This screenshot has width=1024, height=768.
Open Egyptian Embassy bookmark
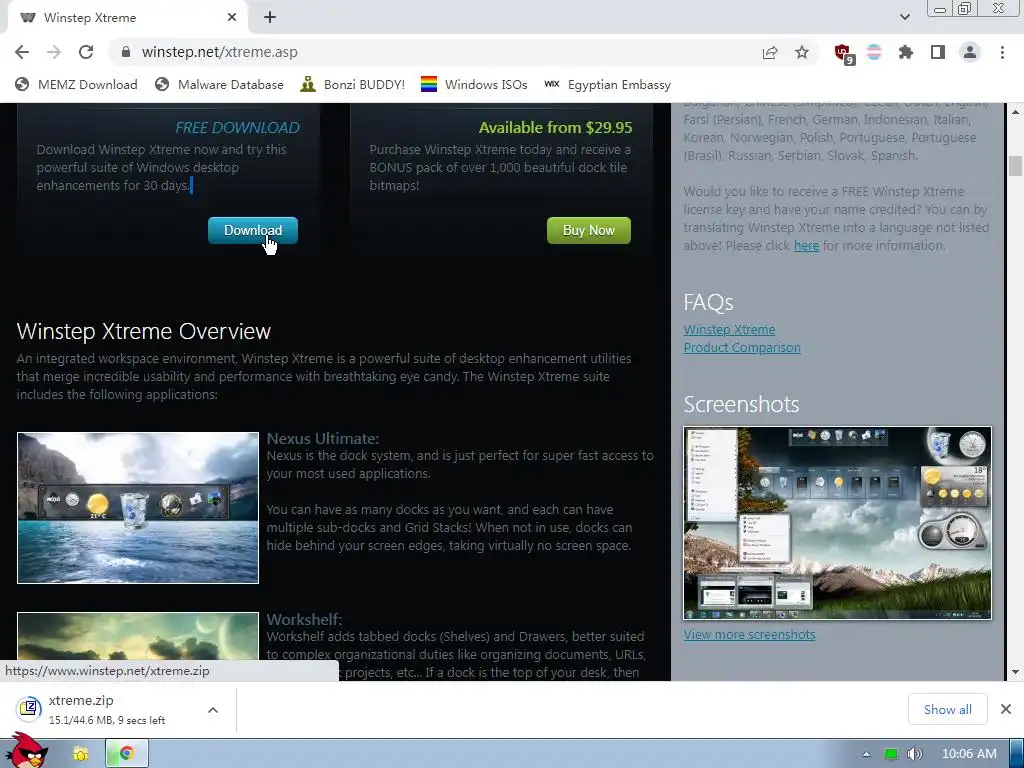(607, 84)
